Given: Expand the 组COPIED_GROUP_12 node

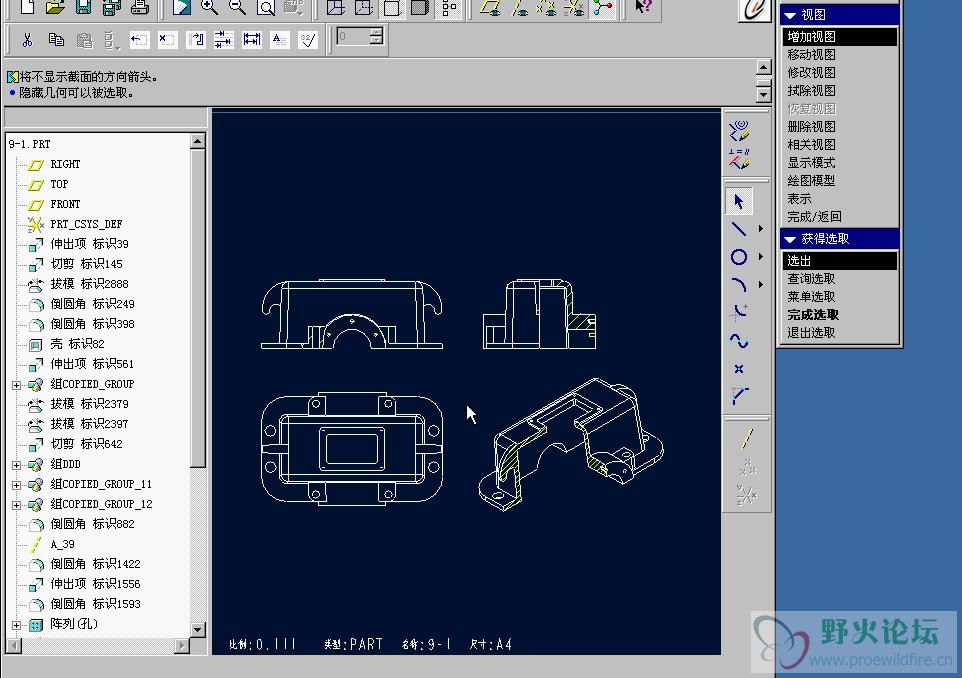Looking at the screenshot, I should [17, 505].
